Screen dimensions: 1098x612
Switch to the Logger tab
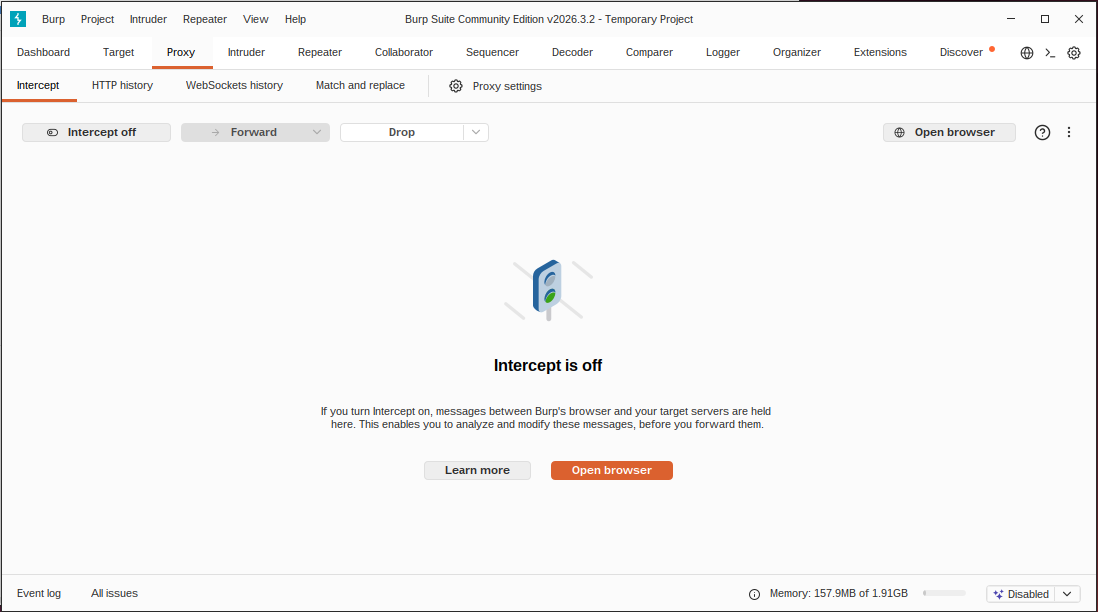tap(723, 53)
